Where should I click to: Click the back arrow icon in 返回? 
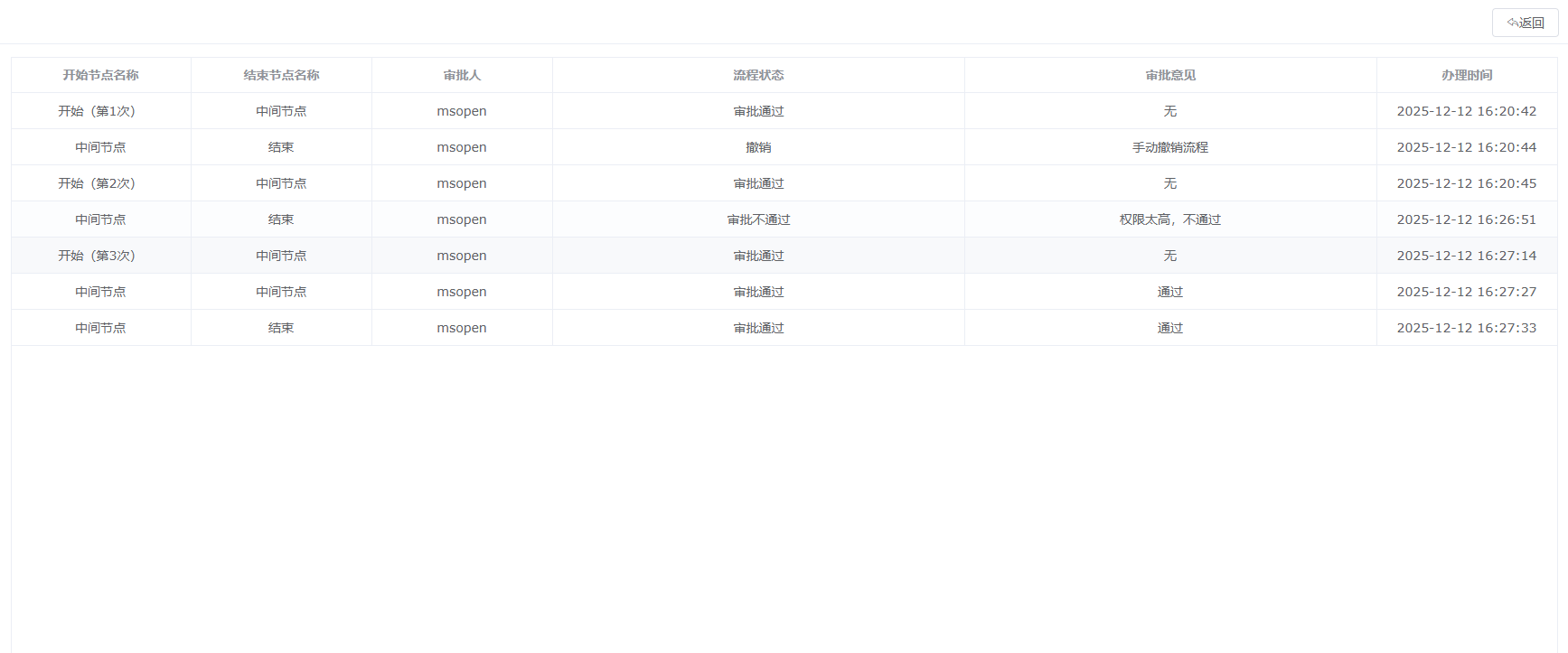(x=1512, y=23)
